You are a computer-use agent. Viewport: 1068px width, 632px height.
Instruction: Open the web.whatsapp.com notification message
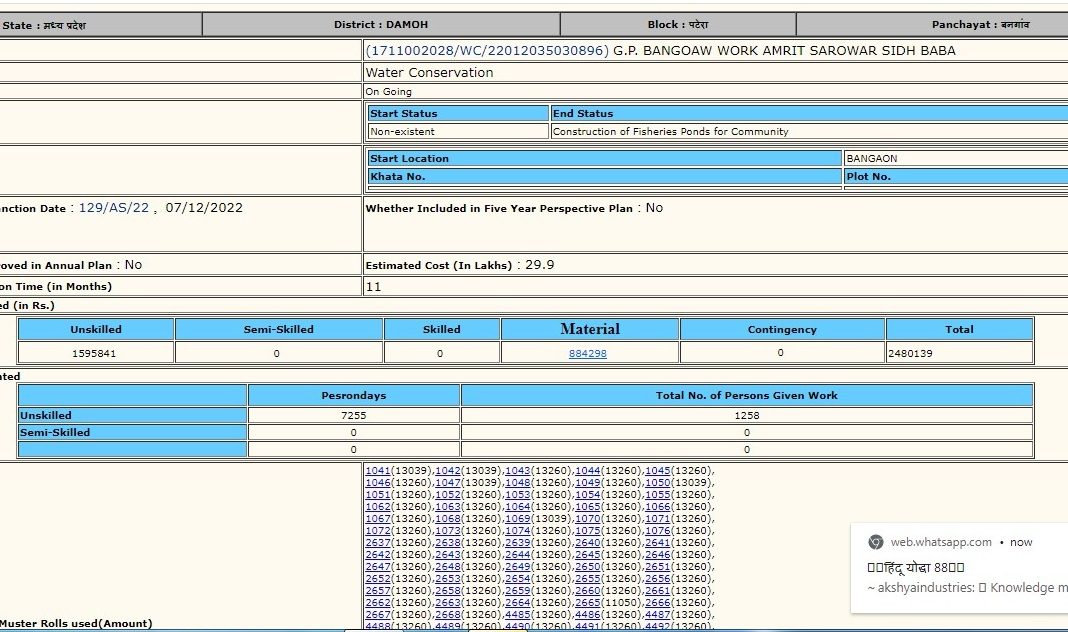point(960,567)
